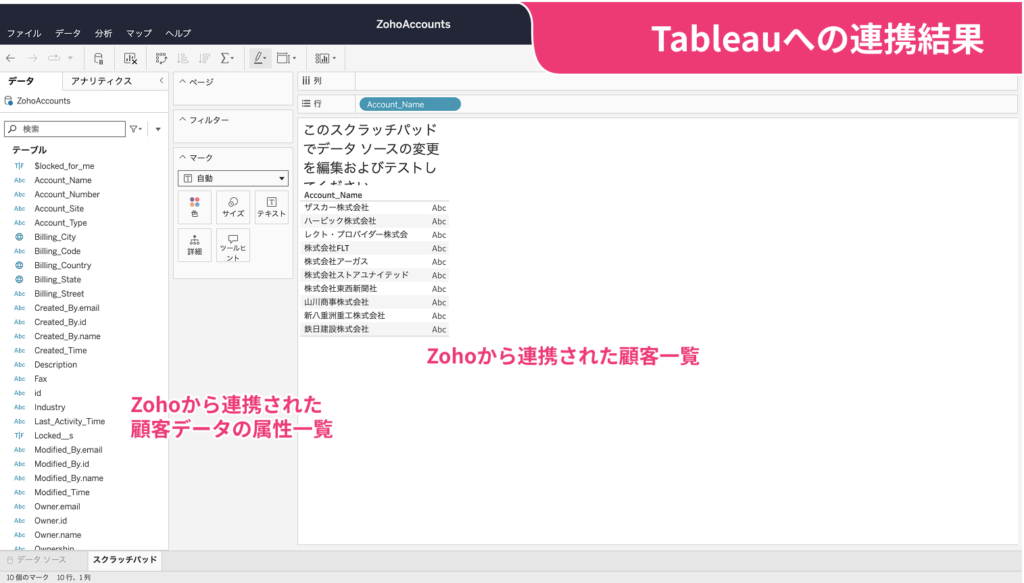Viewport: 1024px width, 583px height.
Task: Open the 自動 mark type dropdown
Action: (x=233, y=178)
